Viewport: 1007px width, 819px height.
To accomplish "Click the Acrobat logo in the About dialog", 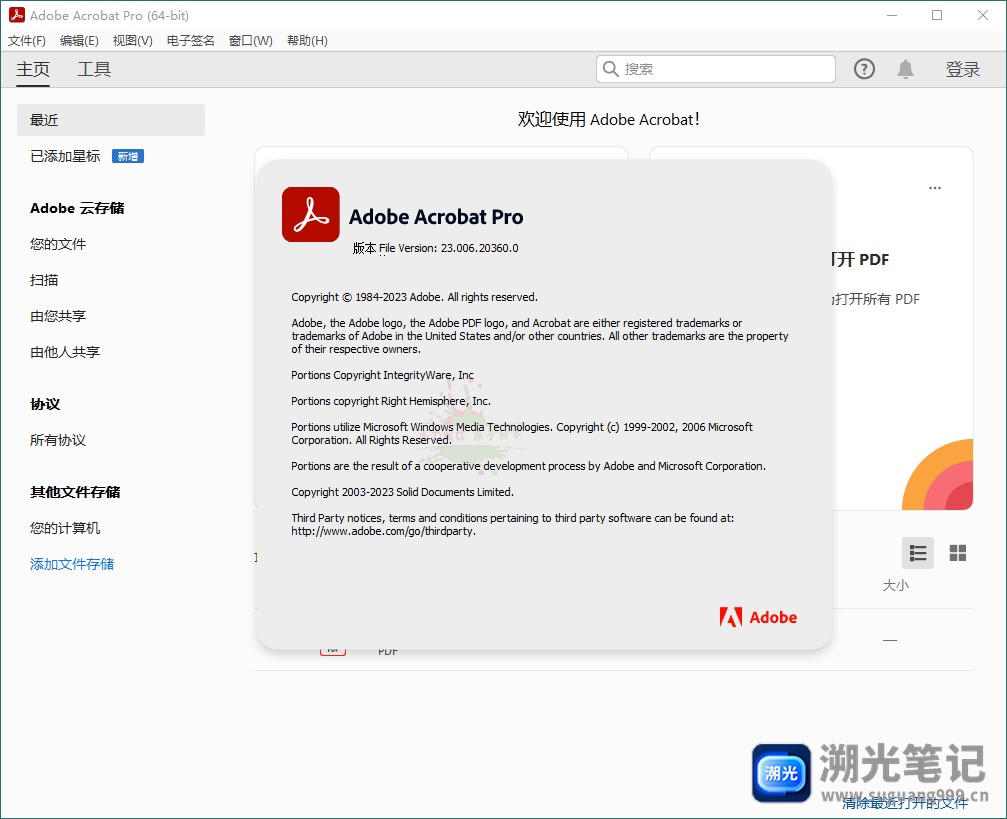I will pyautogui.click(x=311, y=215).
